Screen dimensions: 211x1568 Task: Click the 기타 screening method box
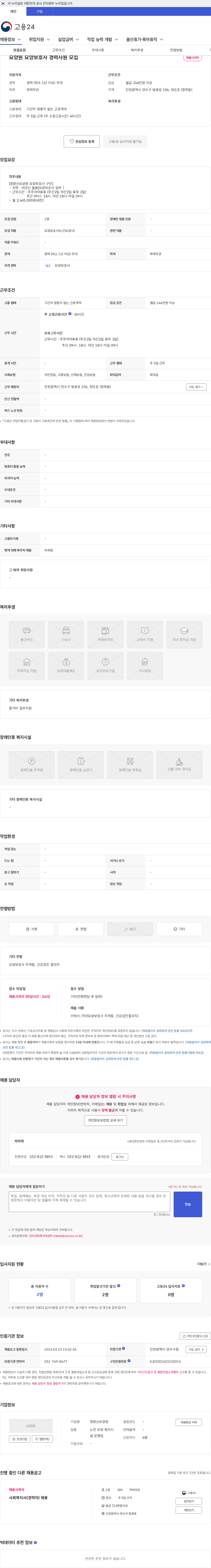[179, 929]
